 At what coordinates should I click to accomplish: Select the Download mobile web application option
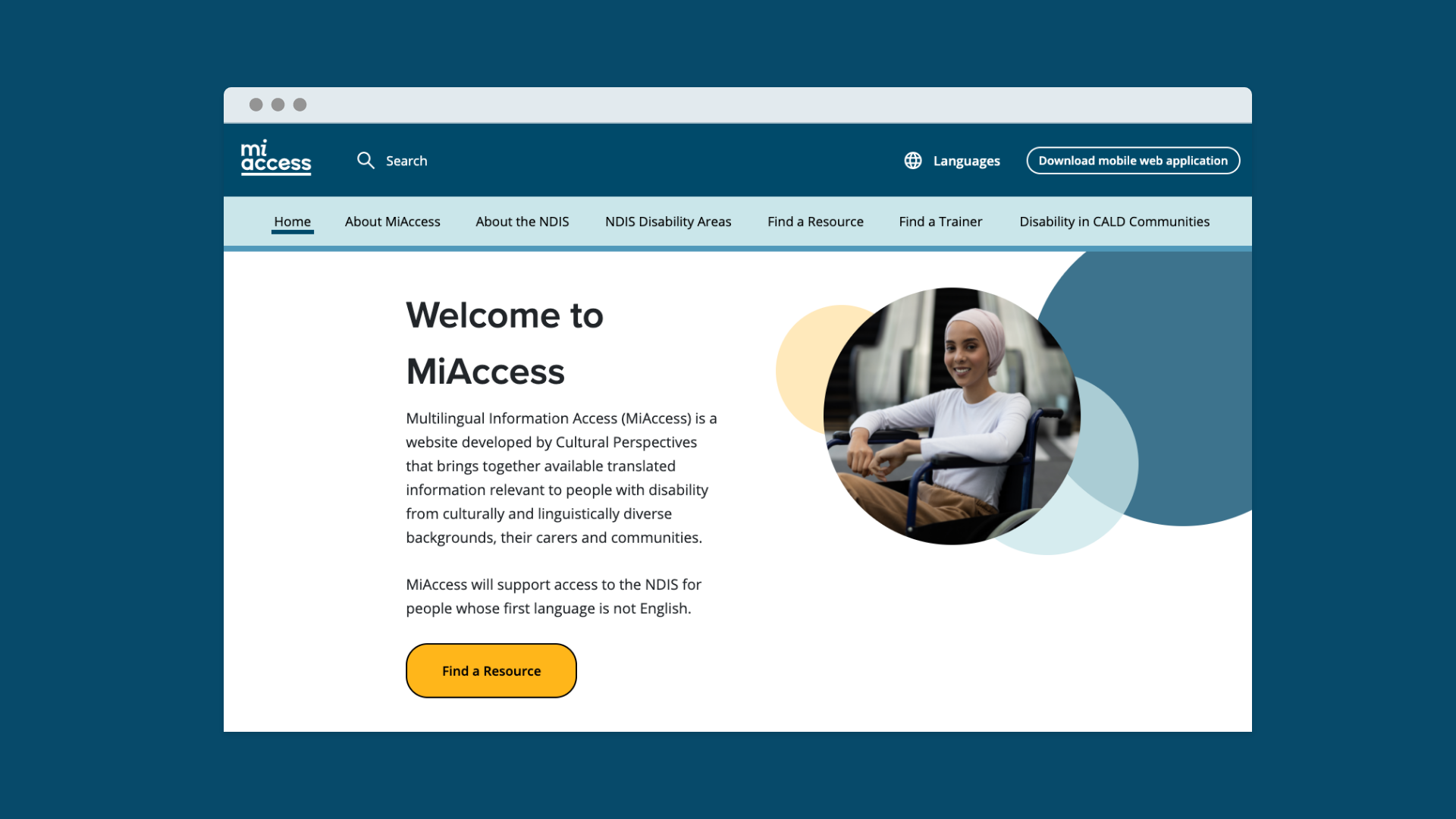tap(1133, 160)
